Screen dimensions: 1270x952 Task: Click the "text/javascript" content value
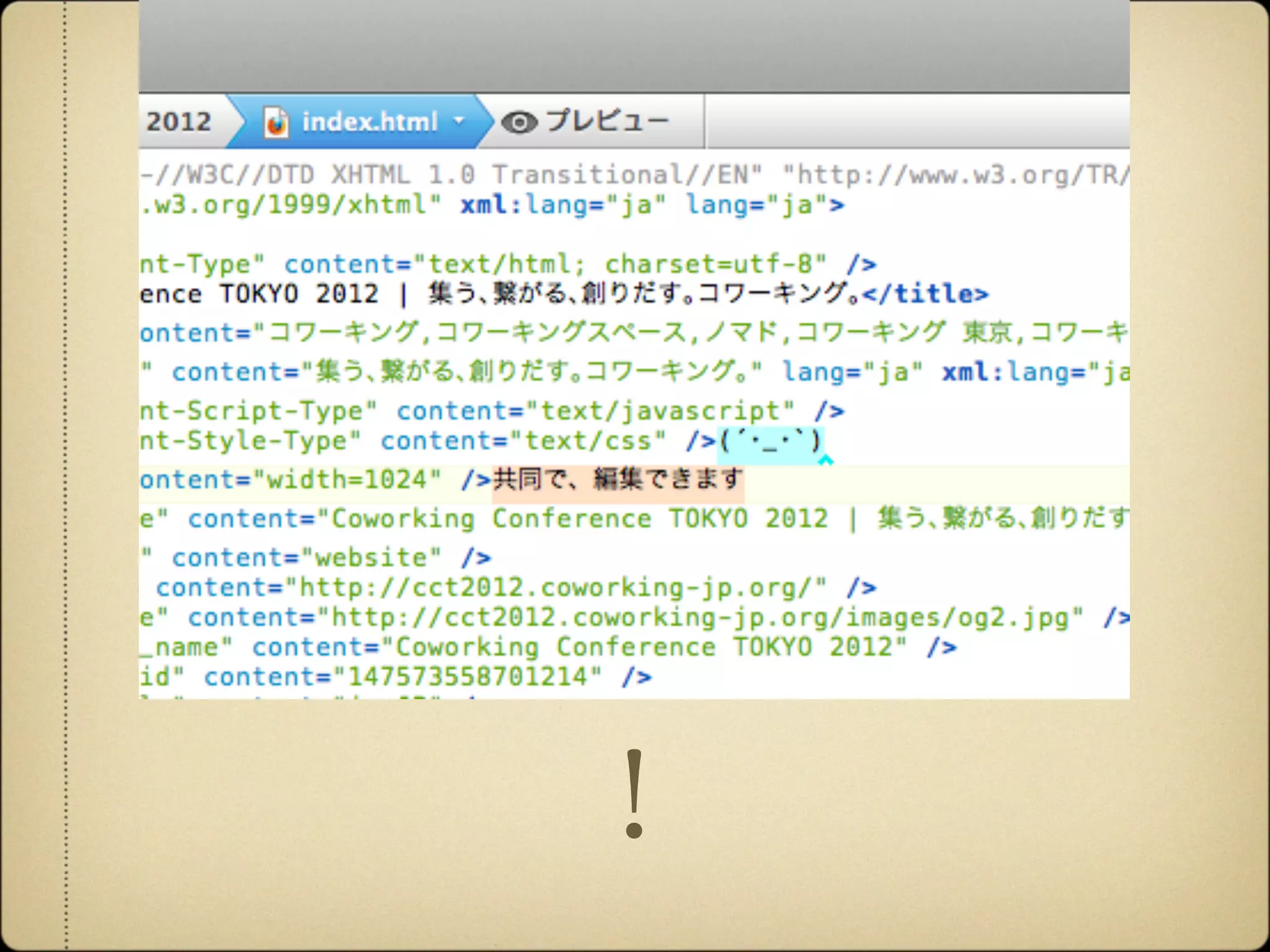659,412
